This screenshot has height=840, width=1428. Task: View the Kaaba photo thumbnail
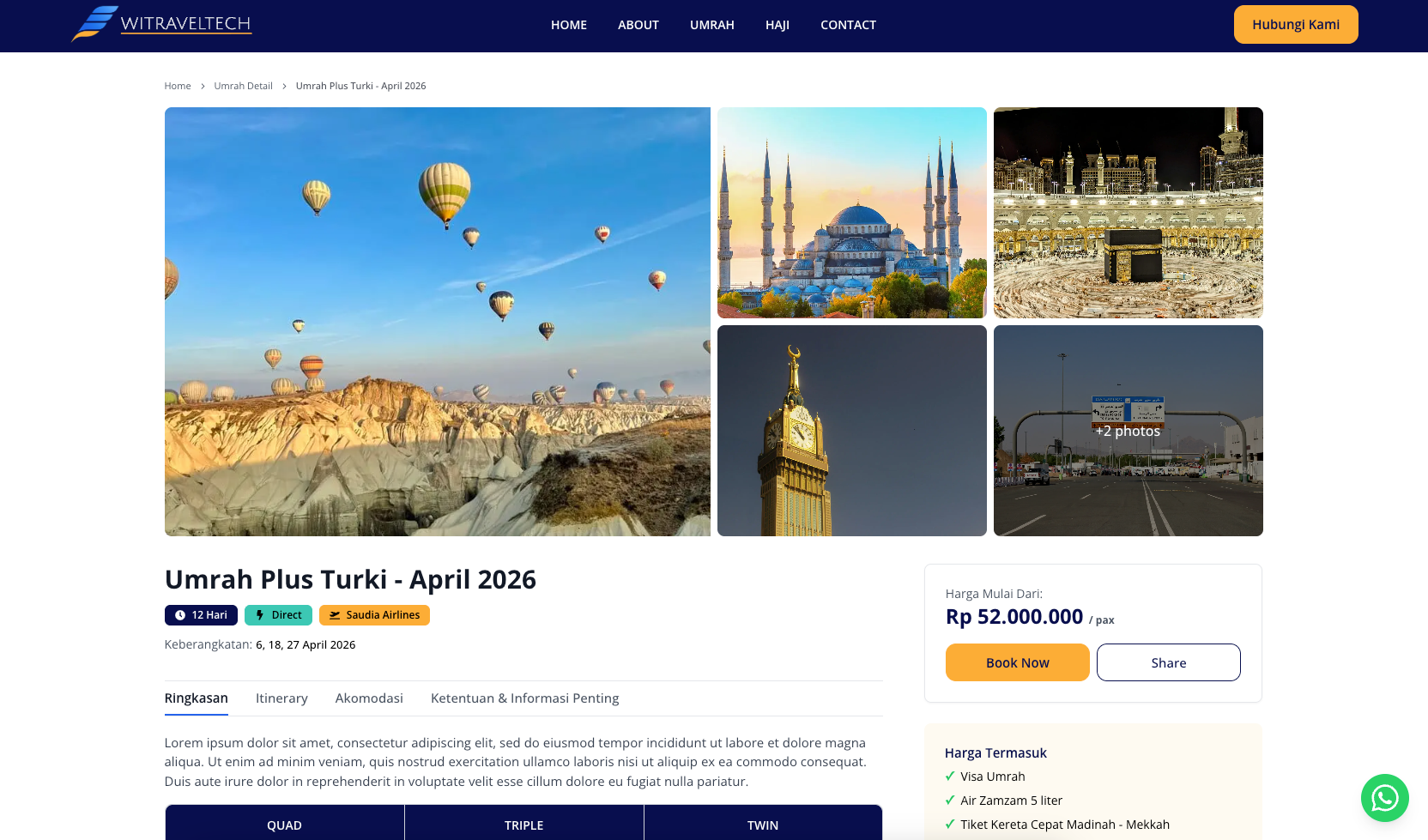tap(1128, 213)
